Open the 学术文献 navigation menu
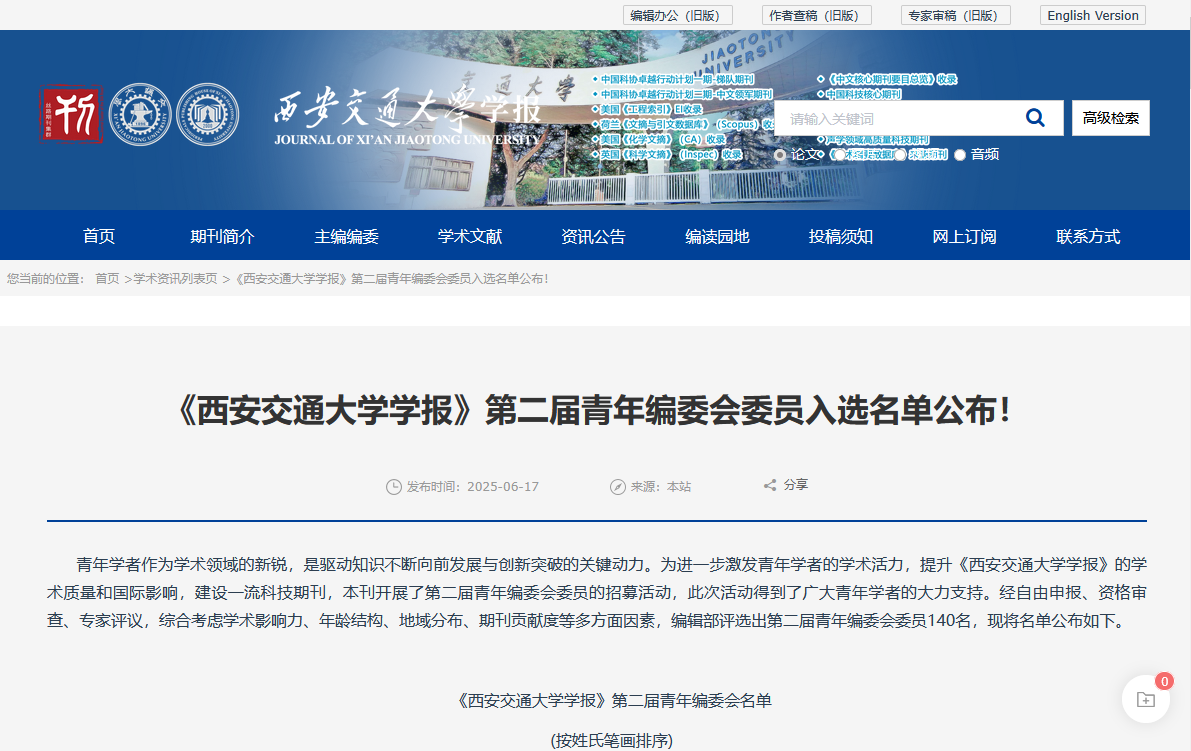The width and height of the screenshot is (1191, 751). 470,237
